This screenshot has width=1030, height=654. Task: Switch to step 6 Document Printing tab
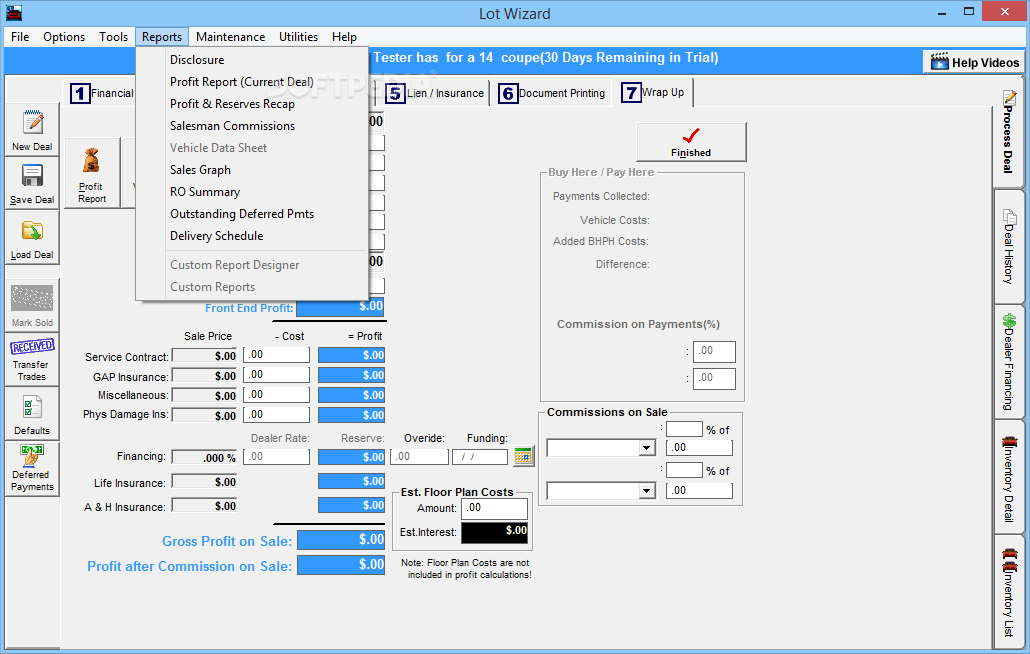point(552,93)
